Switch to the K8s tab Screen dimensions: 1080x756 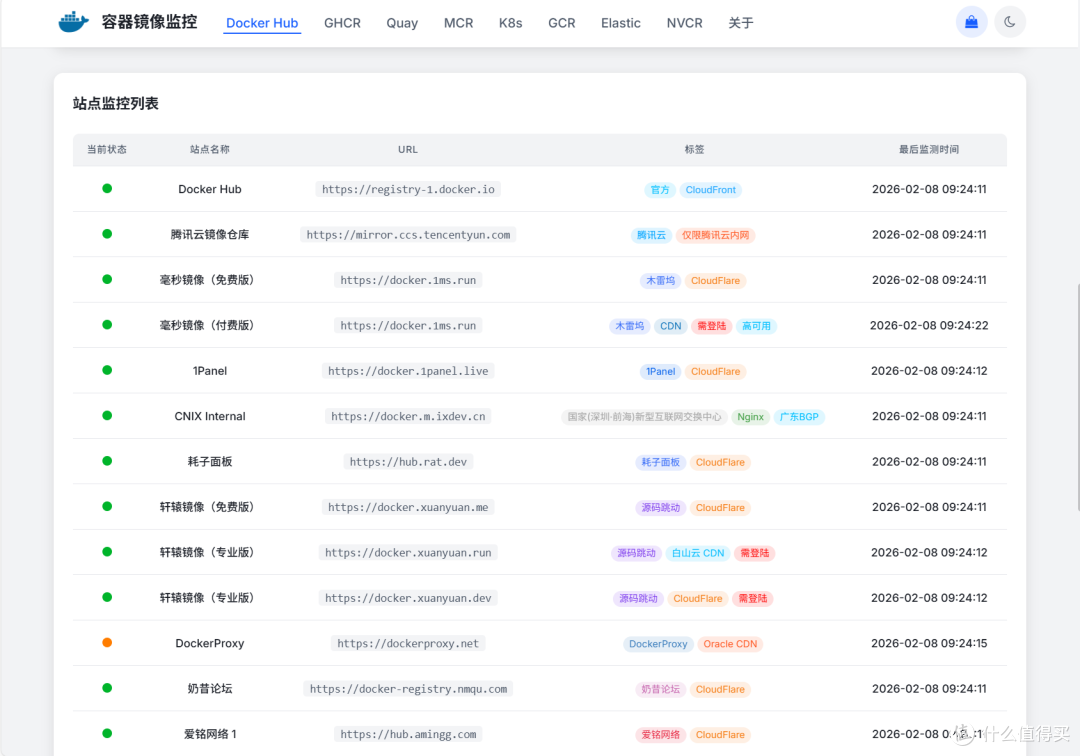[x=510, y=23]
